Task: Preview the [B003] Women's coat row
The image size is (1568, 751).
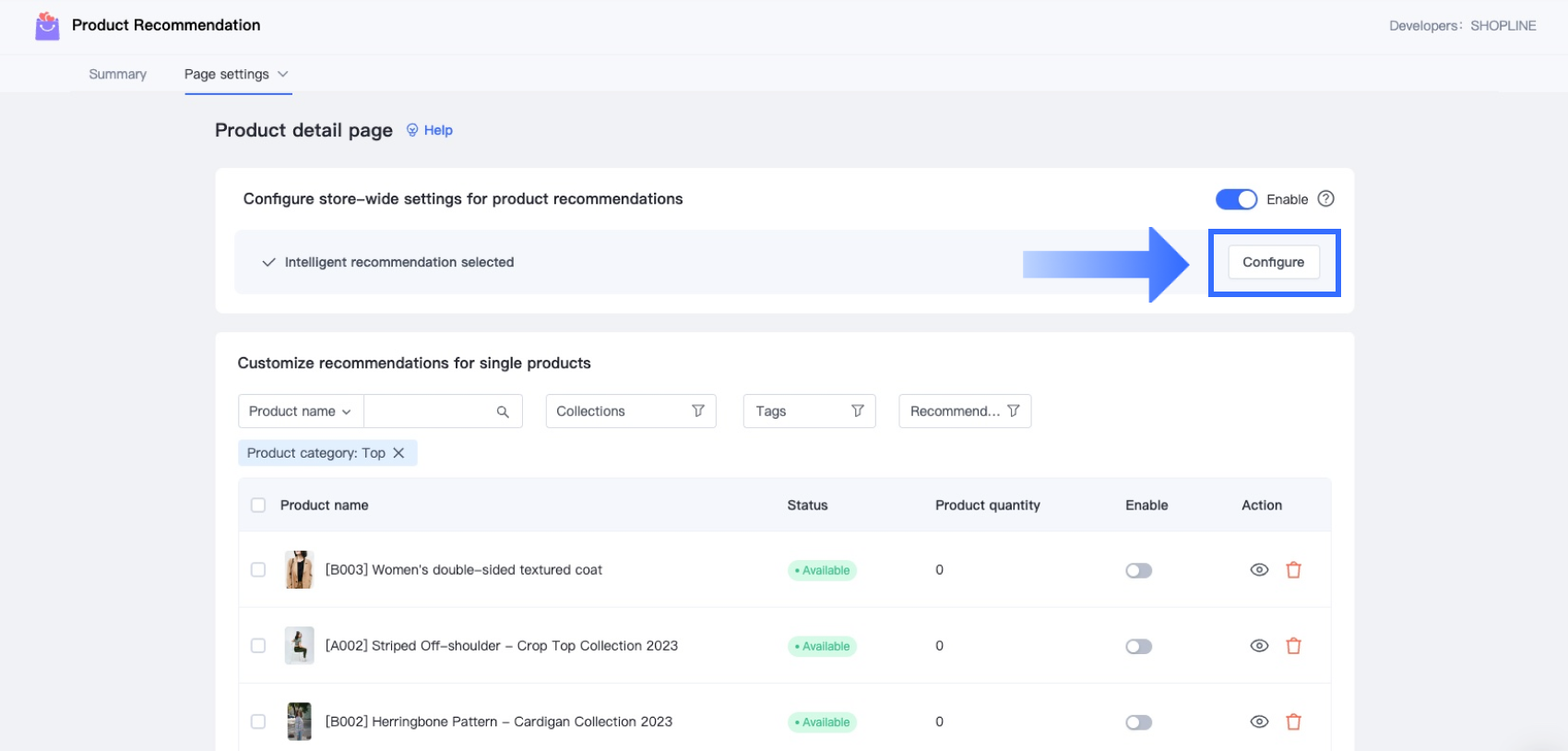Action: [x=1259, y=570]
